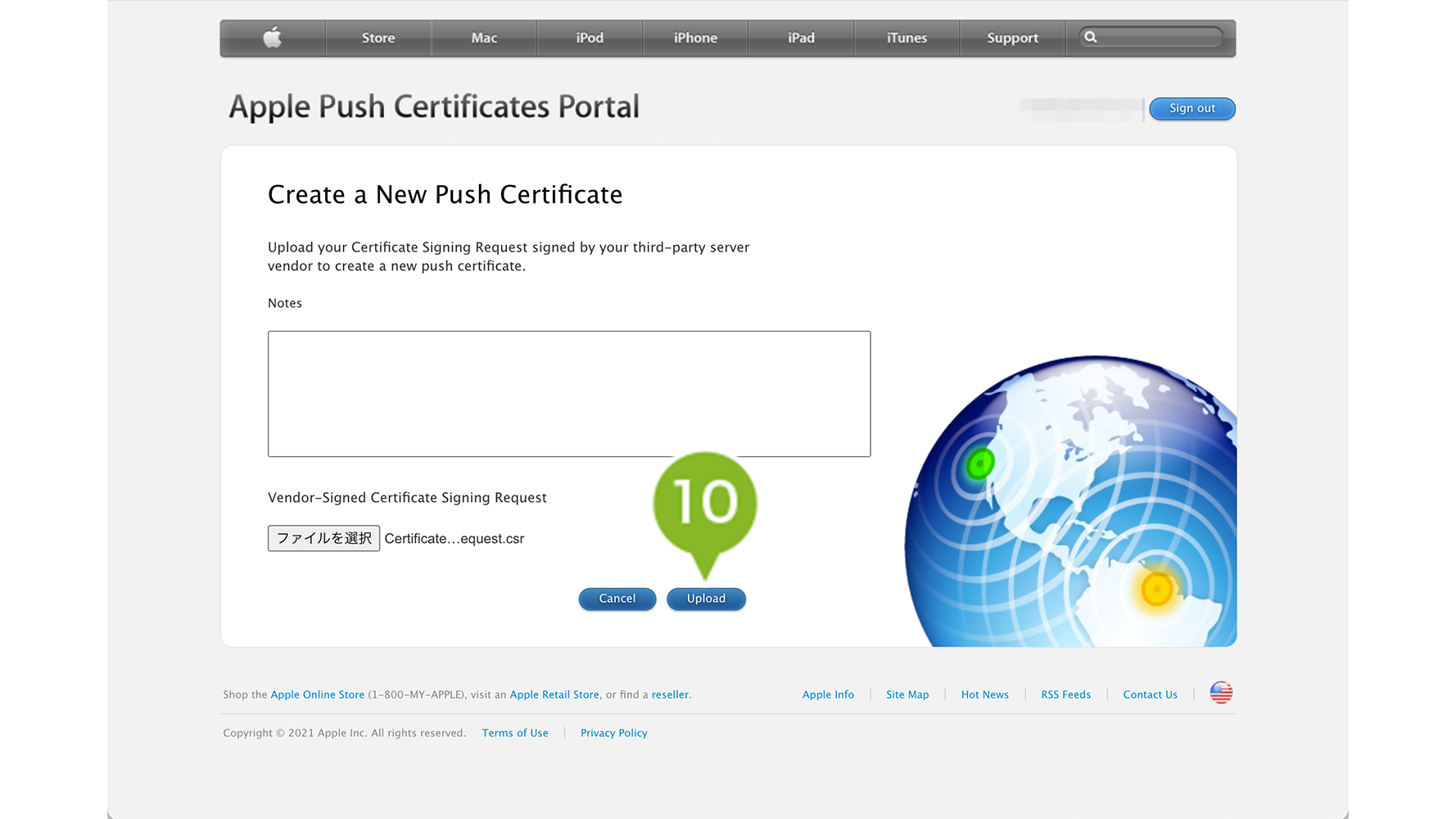Open the iTunes navigation item

click(907, 38)
